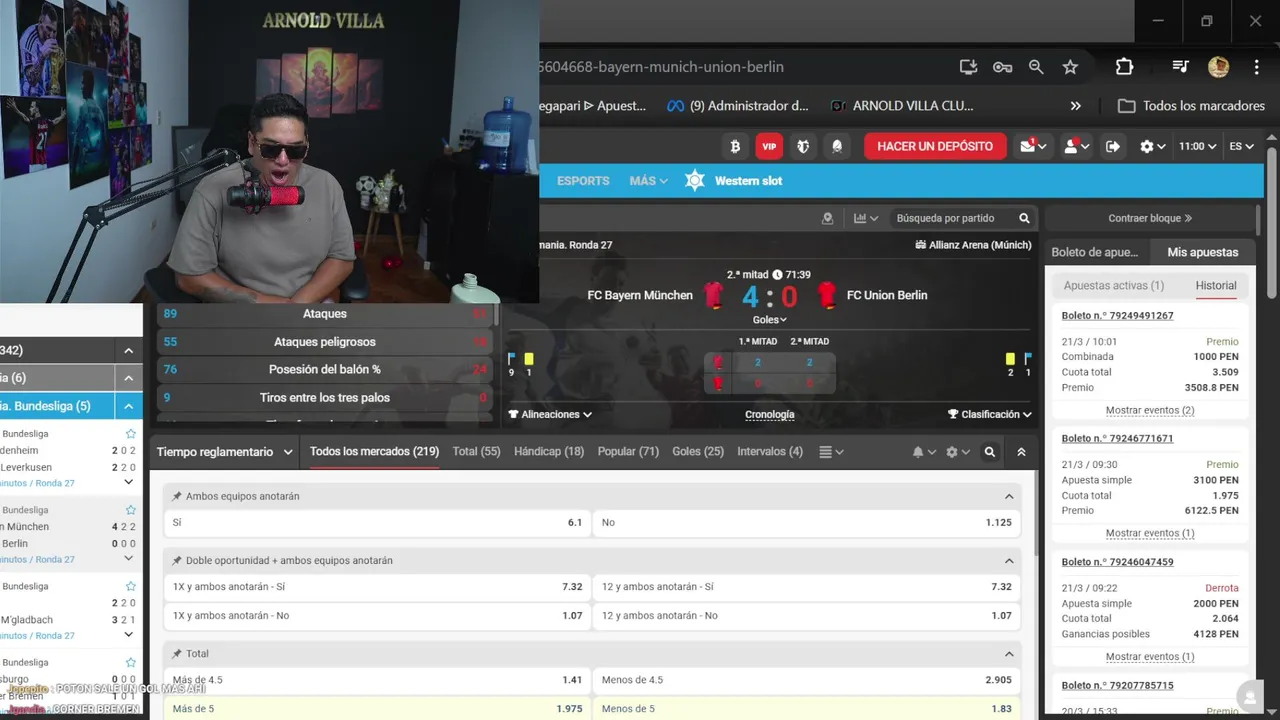The image size is (1280, 720).
Task: Pin the 'Doble oportunidad + ambos equipos anotarán' market
Action: (x=177, y=560)
